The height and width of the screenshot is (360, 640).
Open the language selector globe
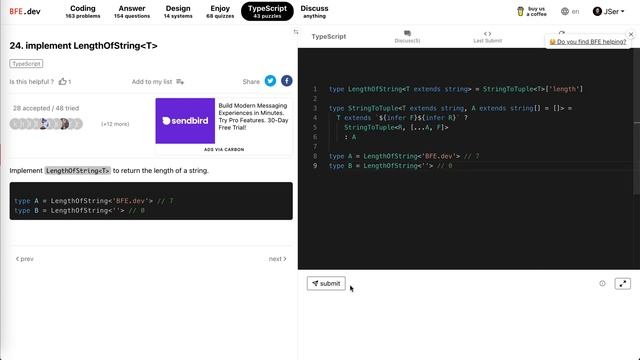click(565, 11)
